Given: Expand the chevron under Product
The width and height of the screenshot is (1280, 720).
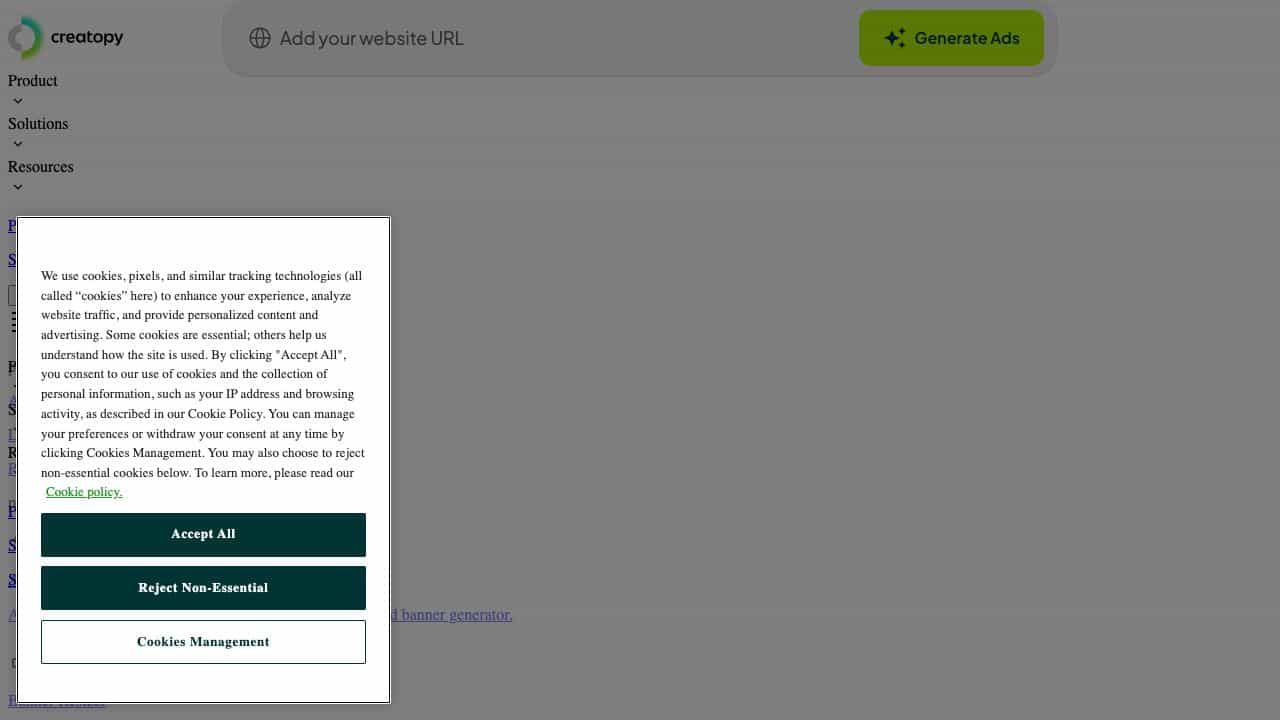Looking at the screenshot, I should (x=18, y=101).
